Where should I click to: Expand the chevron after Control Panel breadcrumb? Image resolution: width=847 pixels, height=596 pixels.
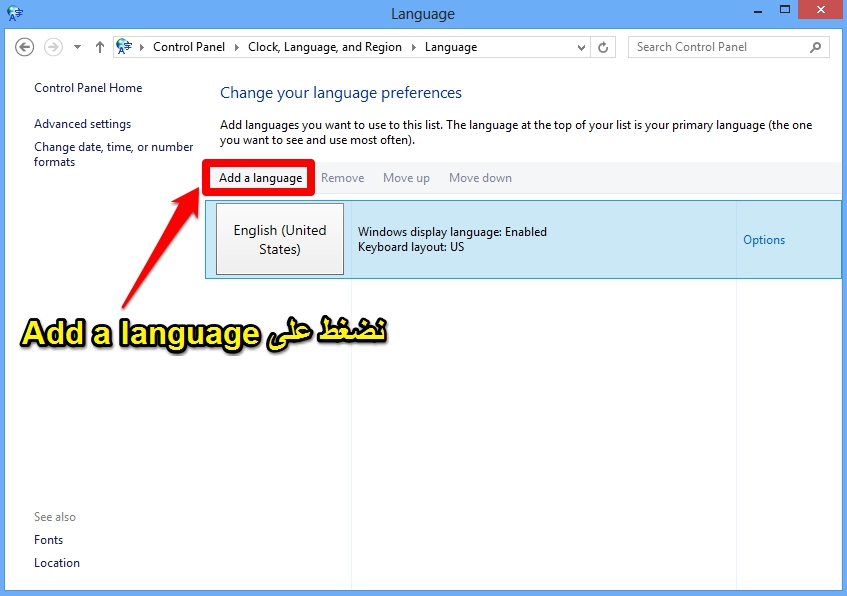(x=237, y=48)
